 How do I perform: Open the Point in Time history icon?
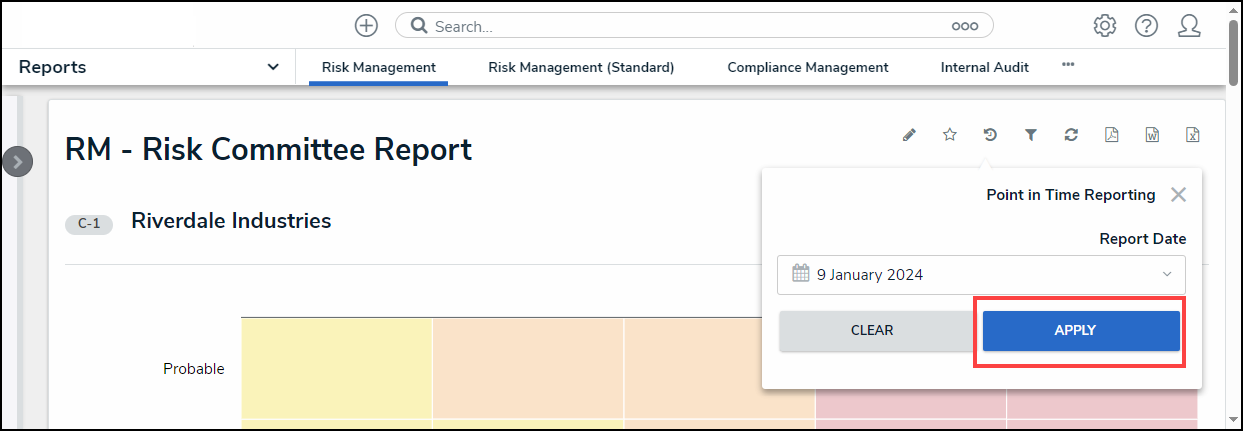point(990,135)
